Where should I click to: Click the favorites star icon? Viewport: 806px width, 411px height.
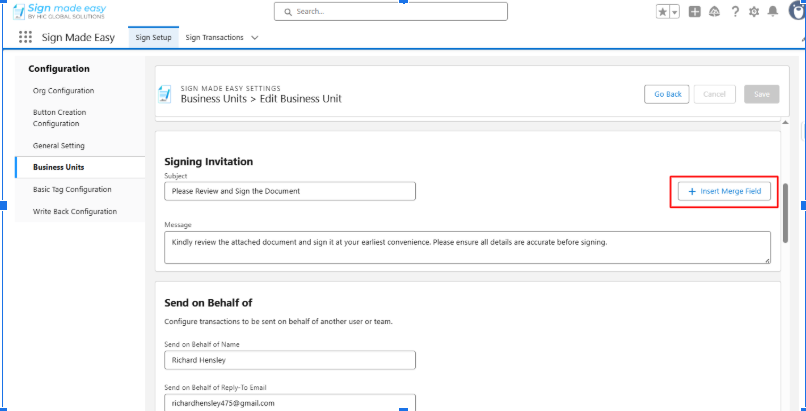click(x=662, y=12)
